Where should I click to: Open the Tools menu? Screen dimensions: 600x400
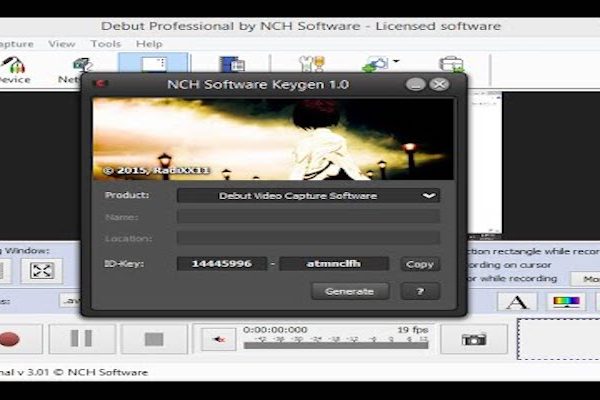(x=106, y=44)
